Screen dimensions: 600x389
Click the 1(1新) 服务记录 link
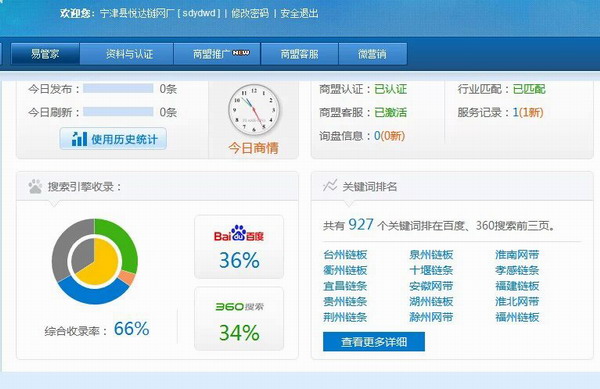pos(528,112)
